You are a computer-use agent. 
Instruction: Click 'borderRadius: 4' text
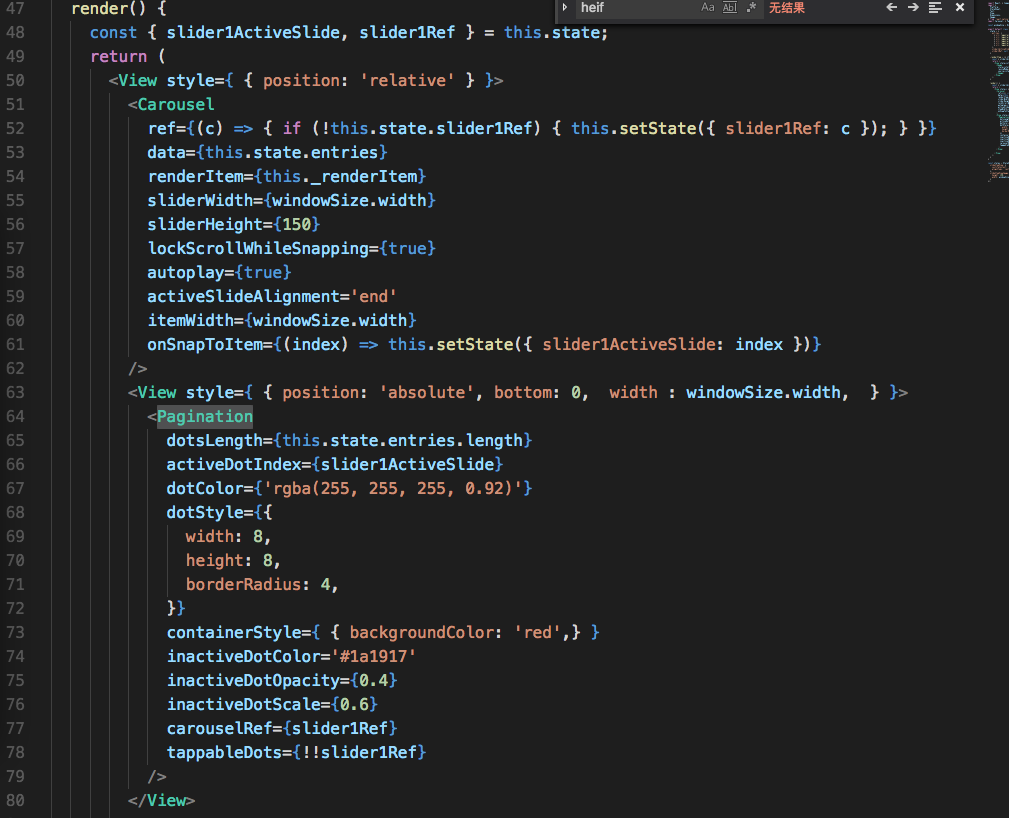(258, 584)
